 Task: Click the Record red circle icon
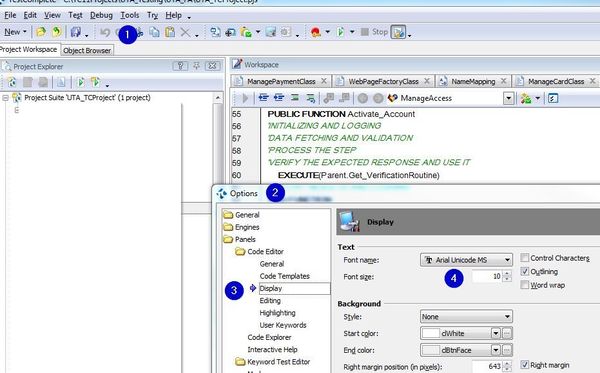tap(316, 32)
